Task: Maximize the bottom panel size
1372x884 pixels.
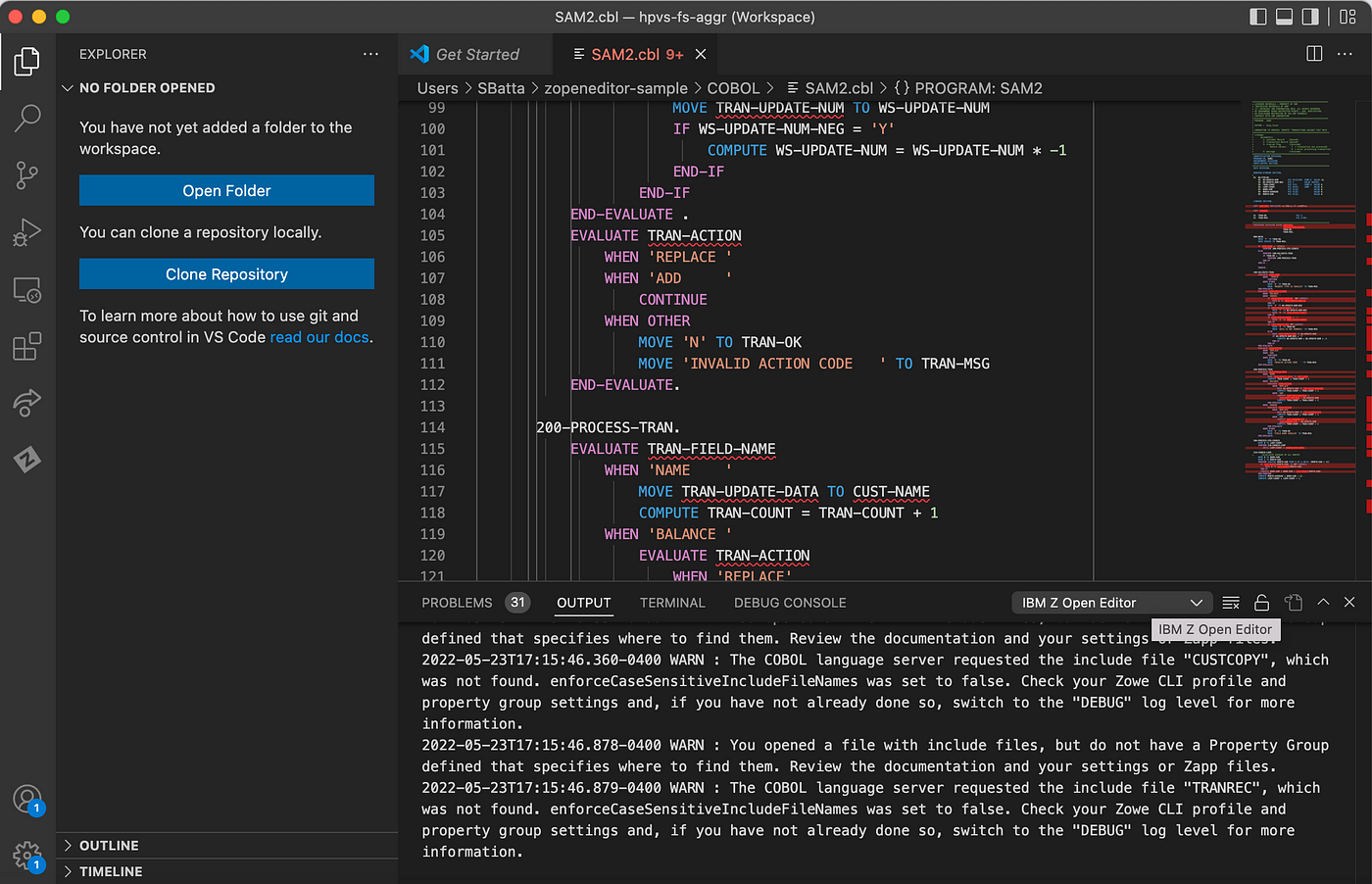Action: [x=1323, y=603]
